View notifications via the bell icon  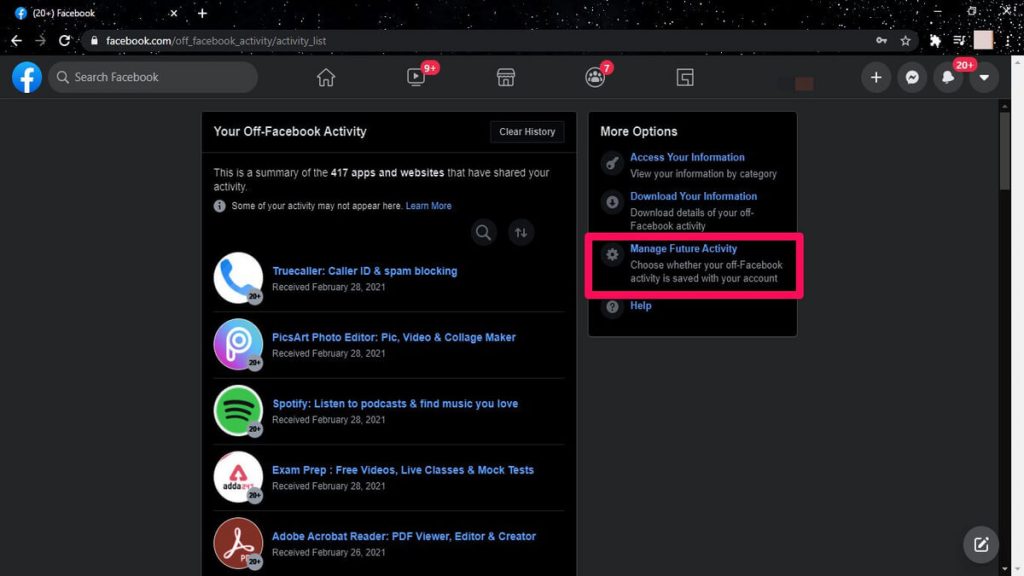click(948, 77)
